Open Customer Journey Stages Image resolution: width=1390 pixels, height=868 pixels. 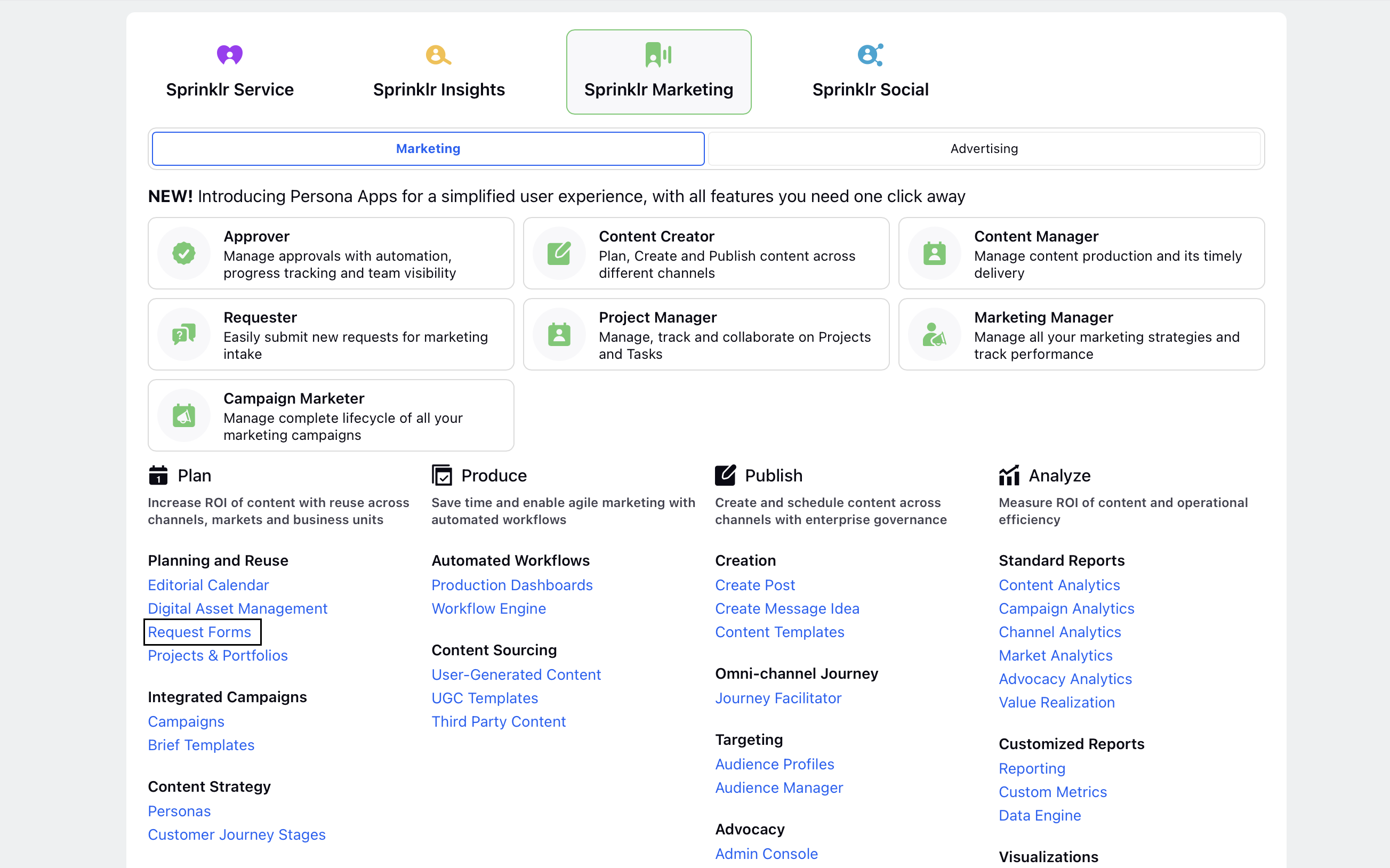pos(236,835)
